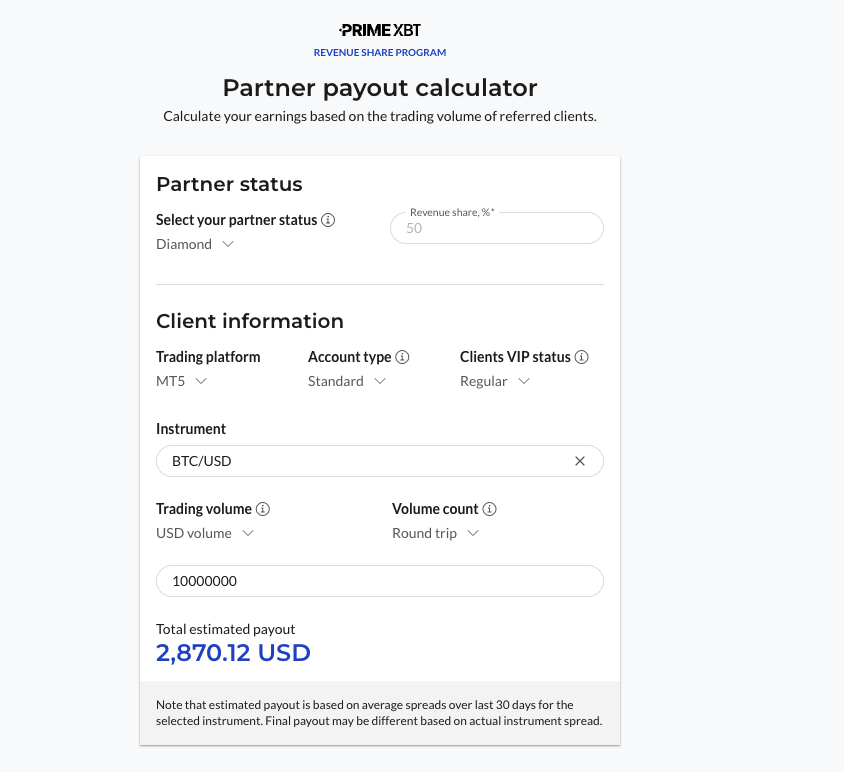Click the 'Calculate your earnings' subtitle text

[380, 116]
